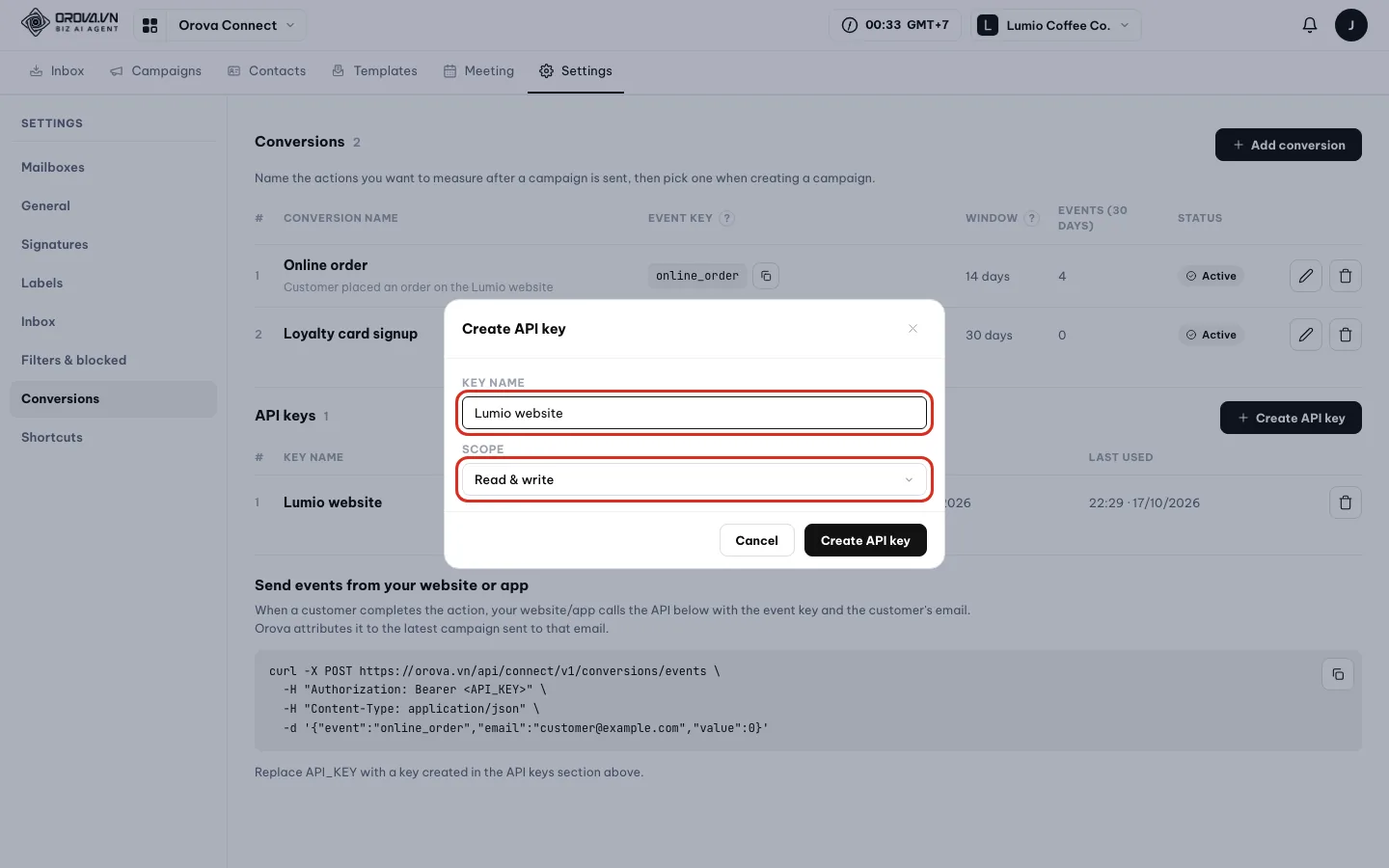Open General settings
This screenshot has width=1389, height=868.
pos(113,206)
